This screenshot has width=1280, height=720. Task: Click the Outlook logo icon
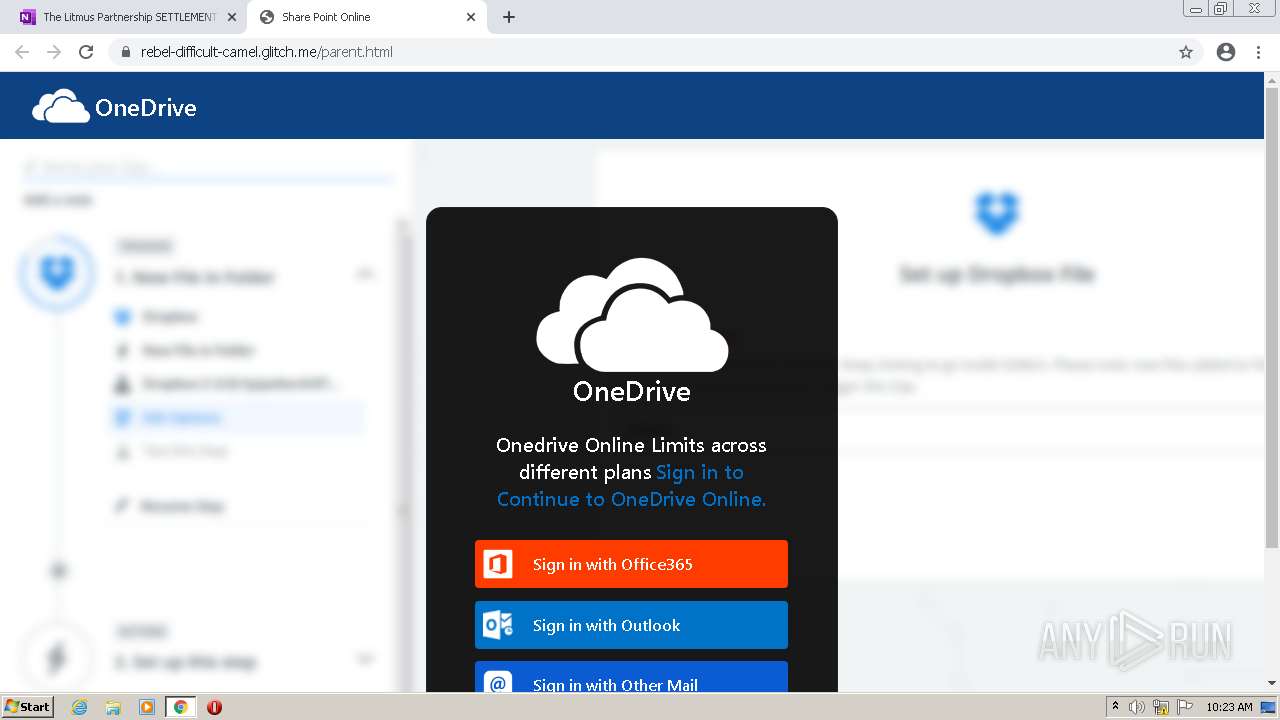tap(498, 625)
